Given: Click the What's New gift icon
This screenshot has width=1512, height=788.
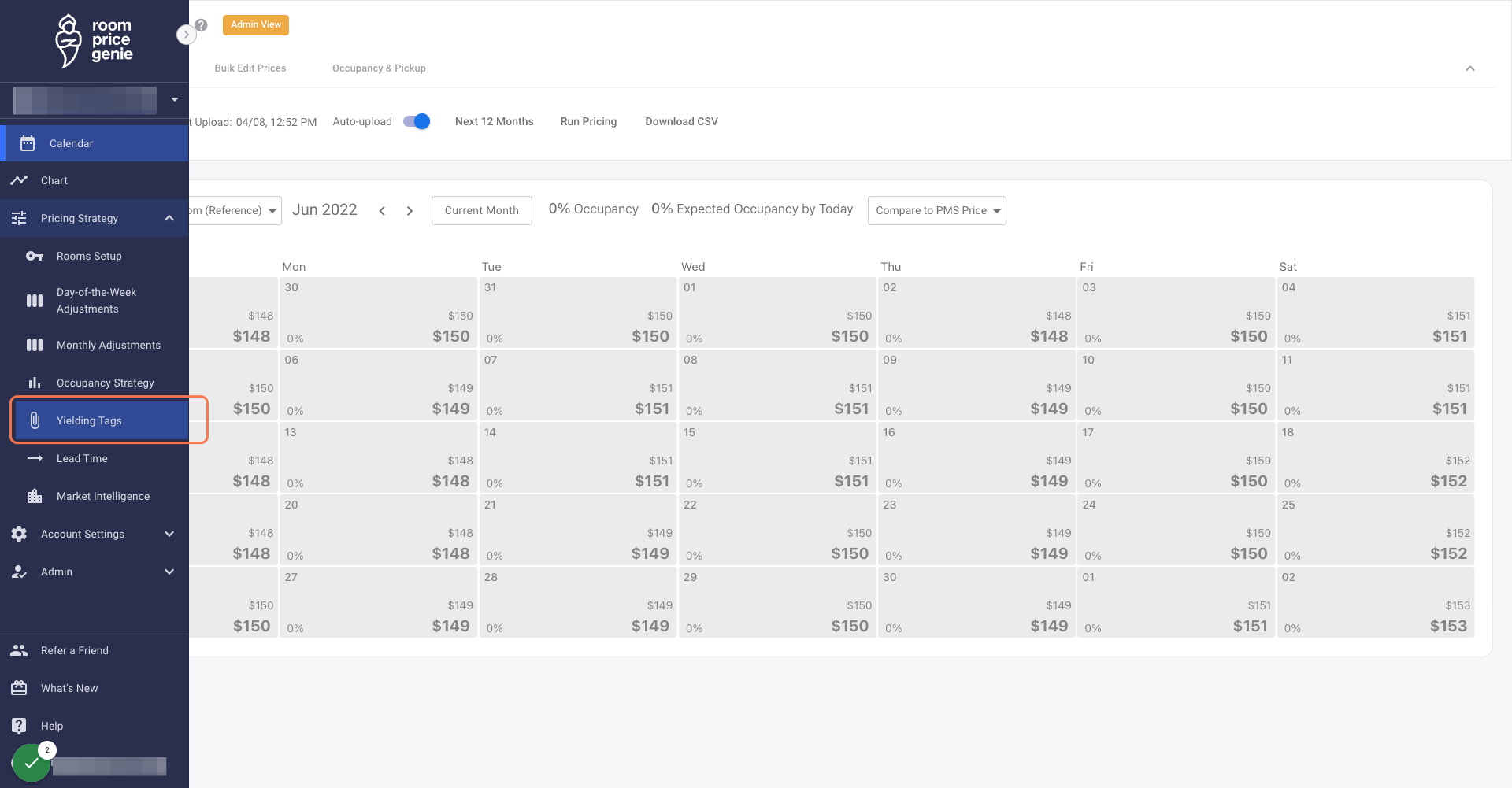Looking at the screenshot, I should [19, 688].
